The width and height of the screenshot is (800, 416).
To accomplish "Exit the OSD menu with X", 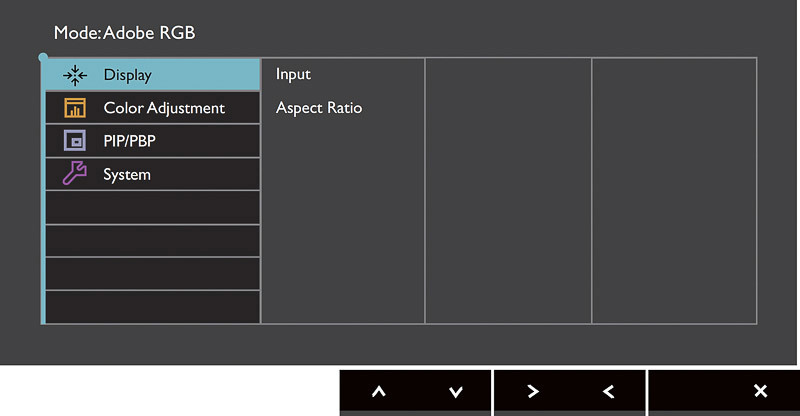I will click(760, 391).
